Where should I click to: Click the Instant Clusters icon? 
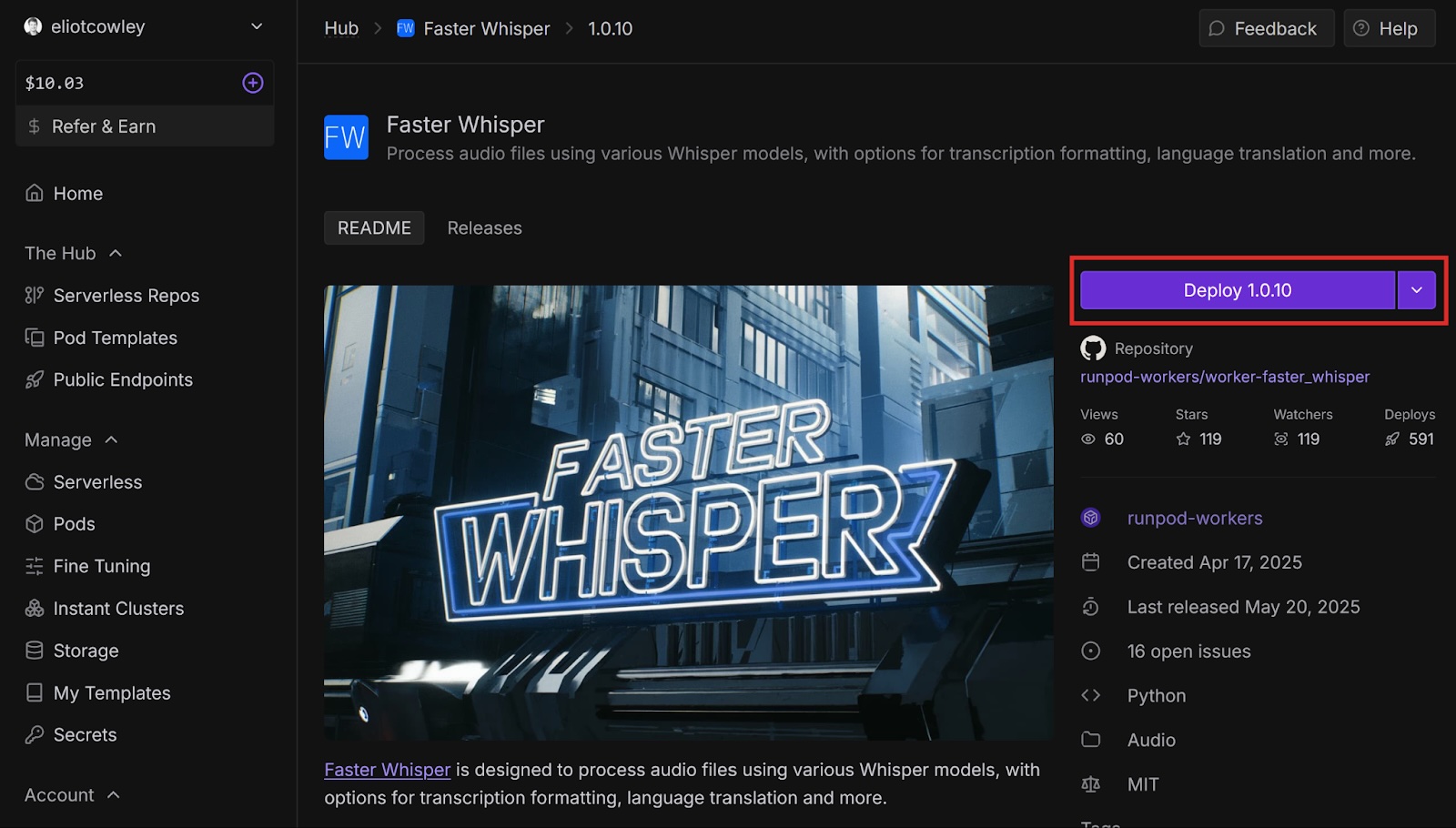click(x=35, y=608)
